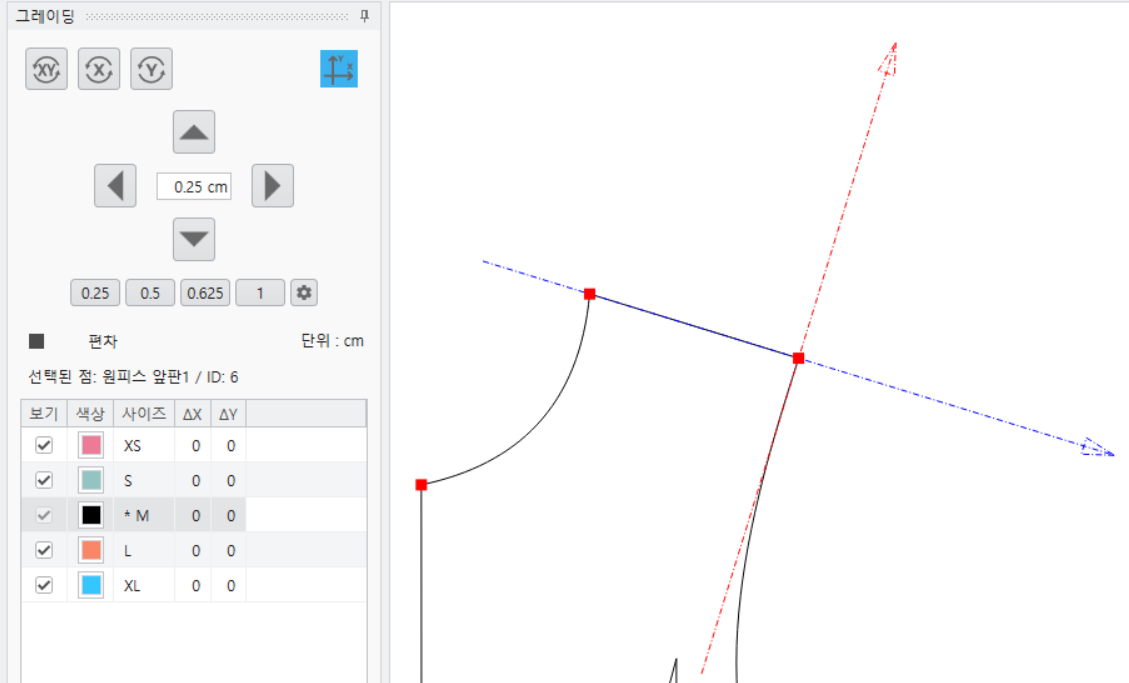Image resolution: width=1129 pixels, height=683 pixels.
Task: Click the ΔY value in XS row
Action: click(x=229, y=445)
